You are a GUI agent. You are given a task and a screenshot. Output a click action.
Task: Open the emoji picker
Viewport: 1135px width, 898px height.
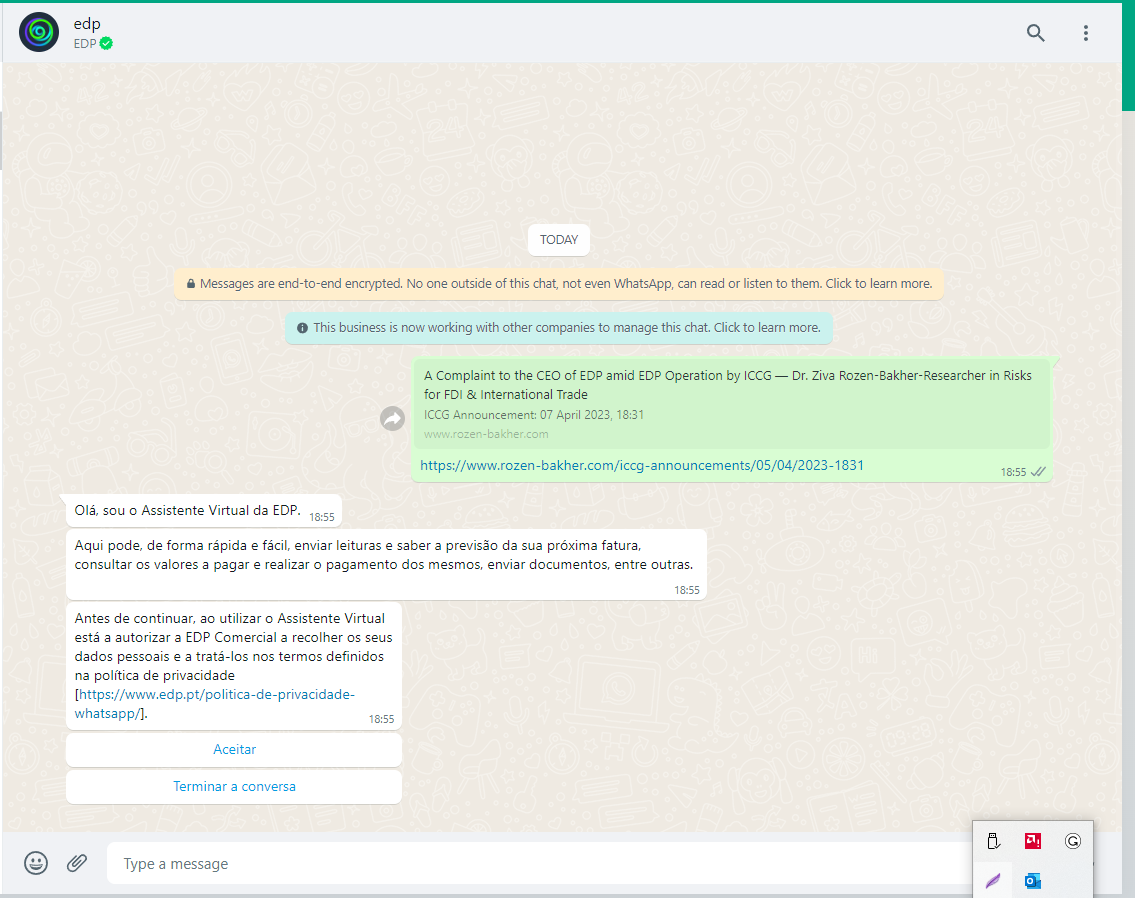pos(36,862)
